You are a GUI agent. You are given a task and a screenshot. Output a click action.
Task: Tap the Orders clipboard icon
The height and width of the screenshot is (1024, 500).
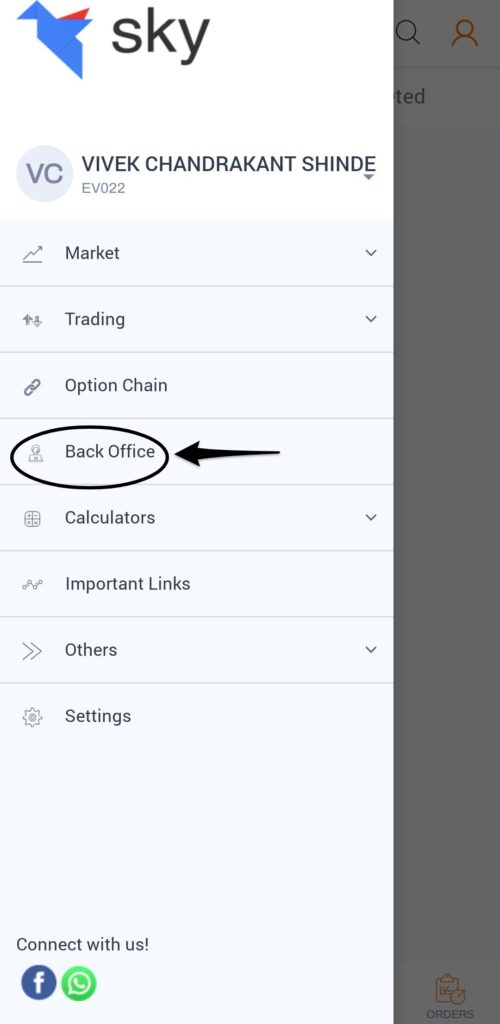click(450, 989)
